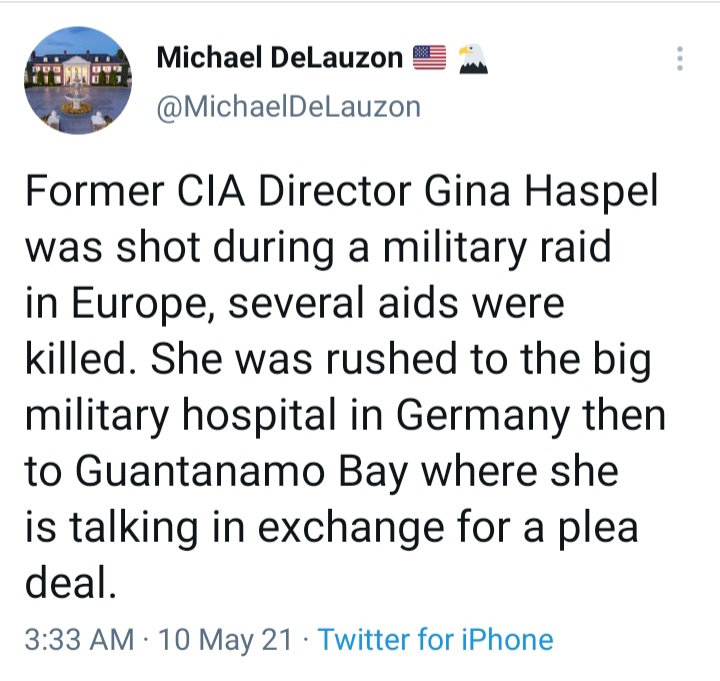Select the name Gina Haspel in the tweet
720x681 pixels.
point(541,191)
